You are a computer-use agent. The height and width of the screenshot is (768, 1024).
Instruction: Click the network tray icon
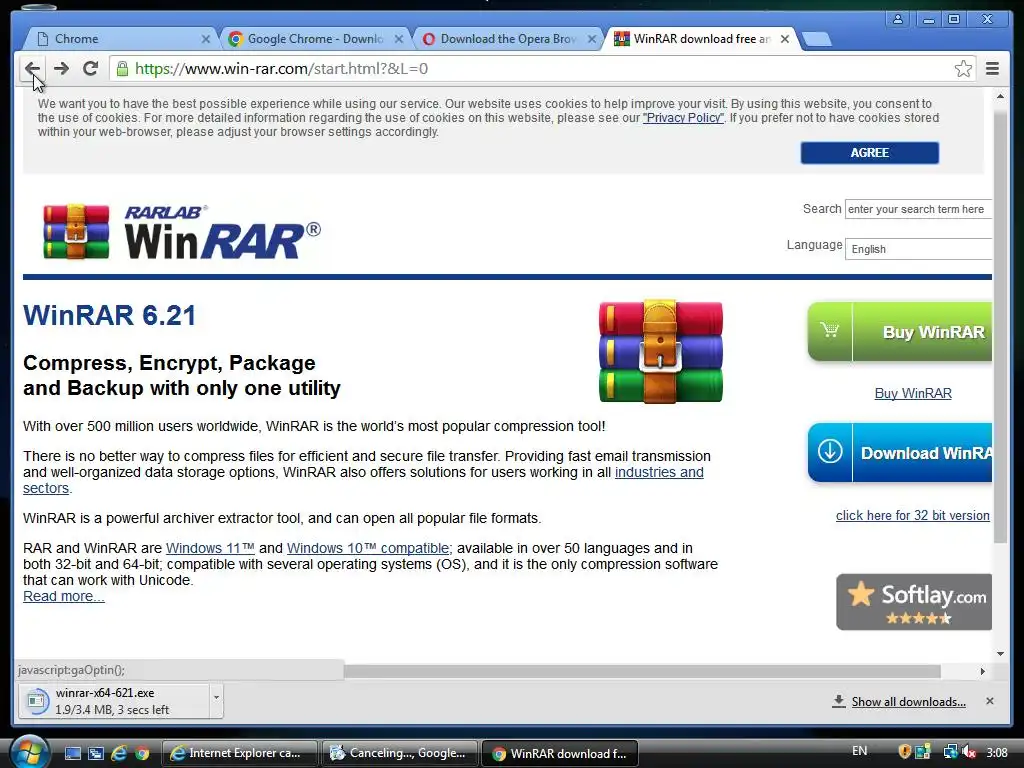click(x=950, y=752)
